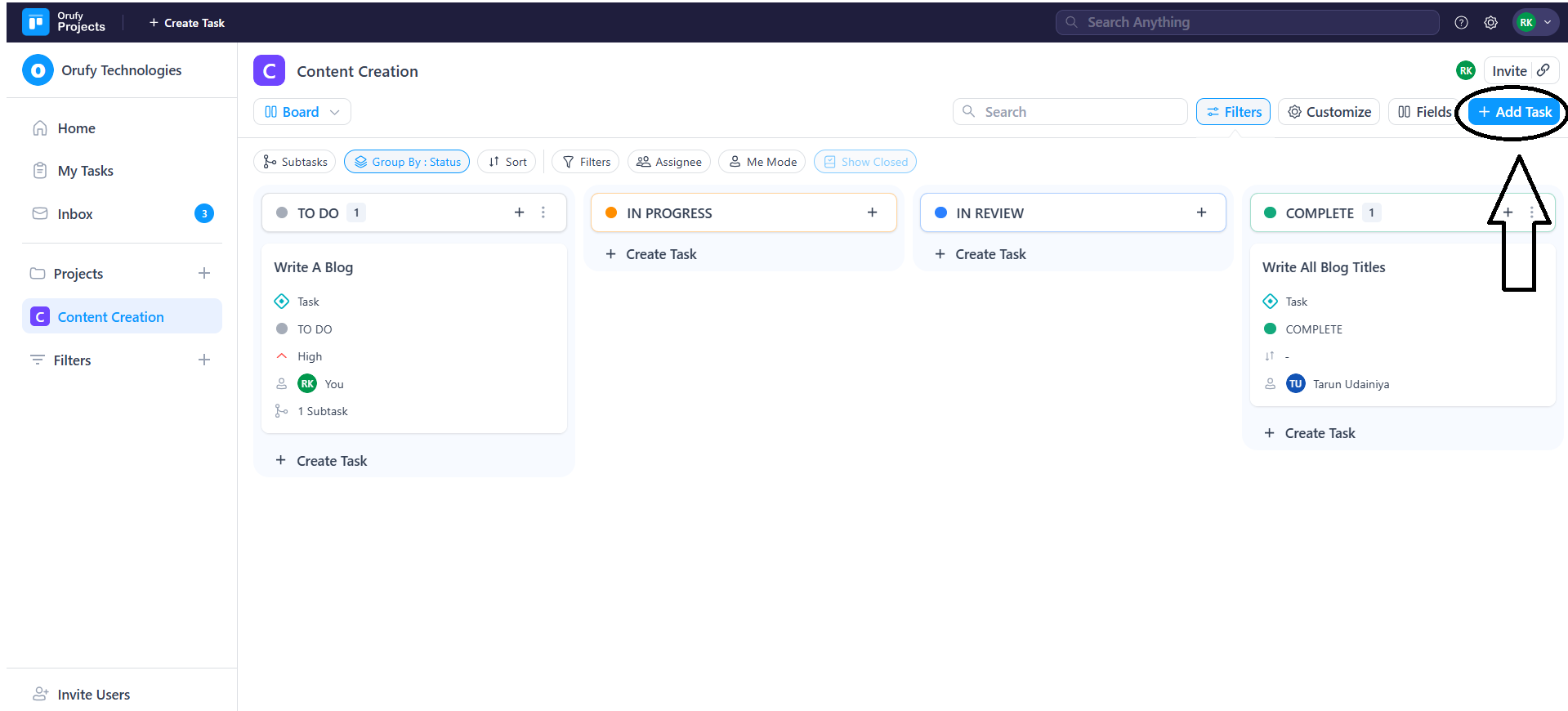Click the help question mark icon
This screenshot has width=1568, height=711.
pyautogui.click(x=1461, y=23)
